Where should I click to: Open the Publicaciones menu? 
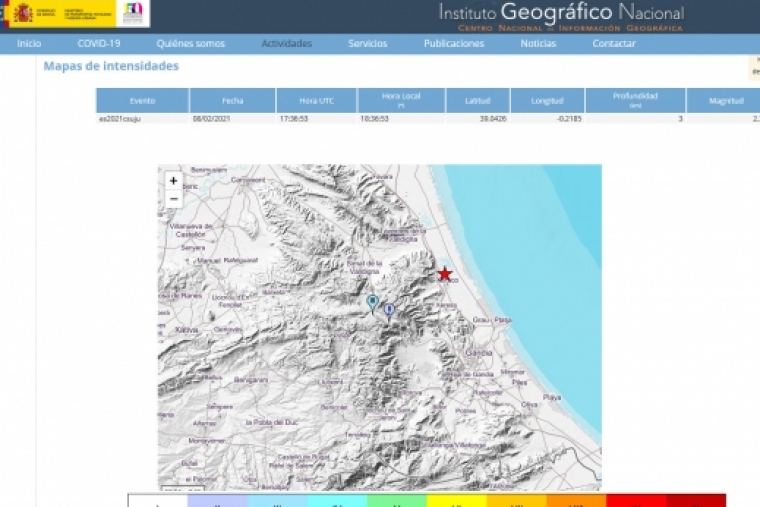(454, 44)
